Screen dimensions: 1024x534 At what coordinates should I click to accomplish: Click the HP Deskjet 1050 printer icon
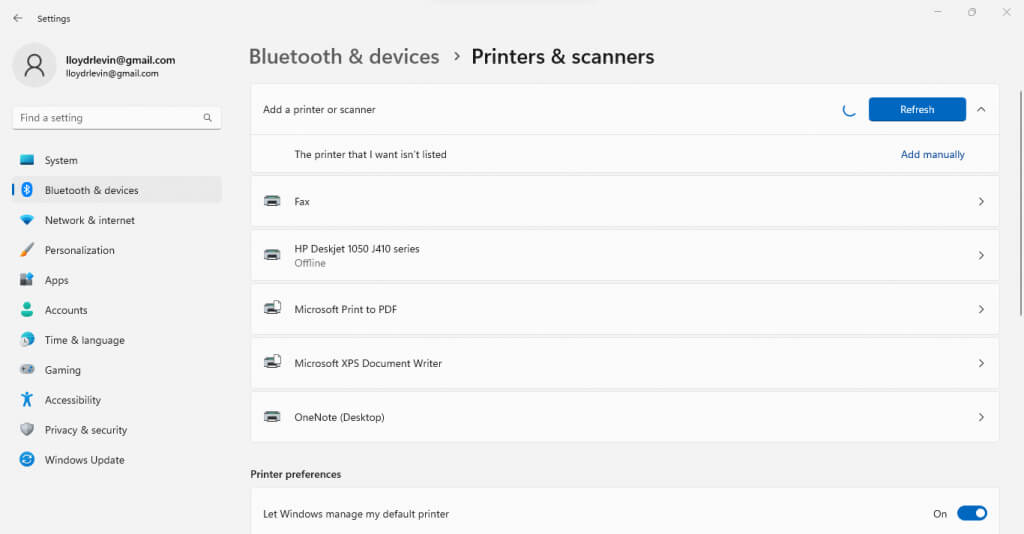pyautogui.click(x=272, y=255)
